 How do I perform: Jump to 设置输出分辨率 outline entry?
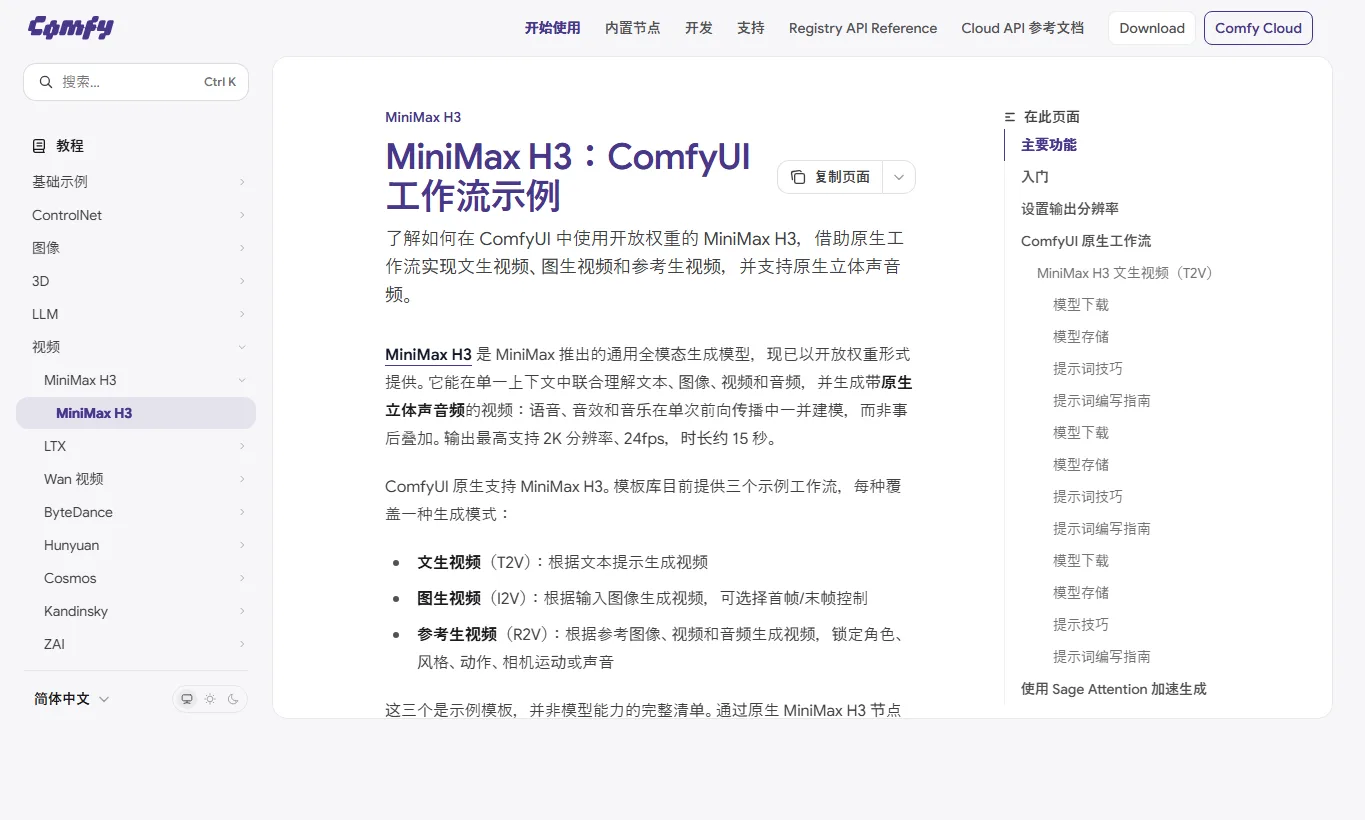point(1070,209)
